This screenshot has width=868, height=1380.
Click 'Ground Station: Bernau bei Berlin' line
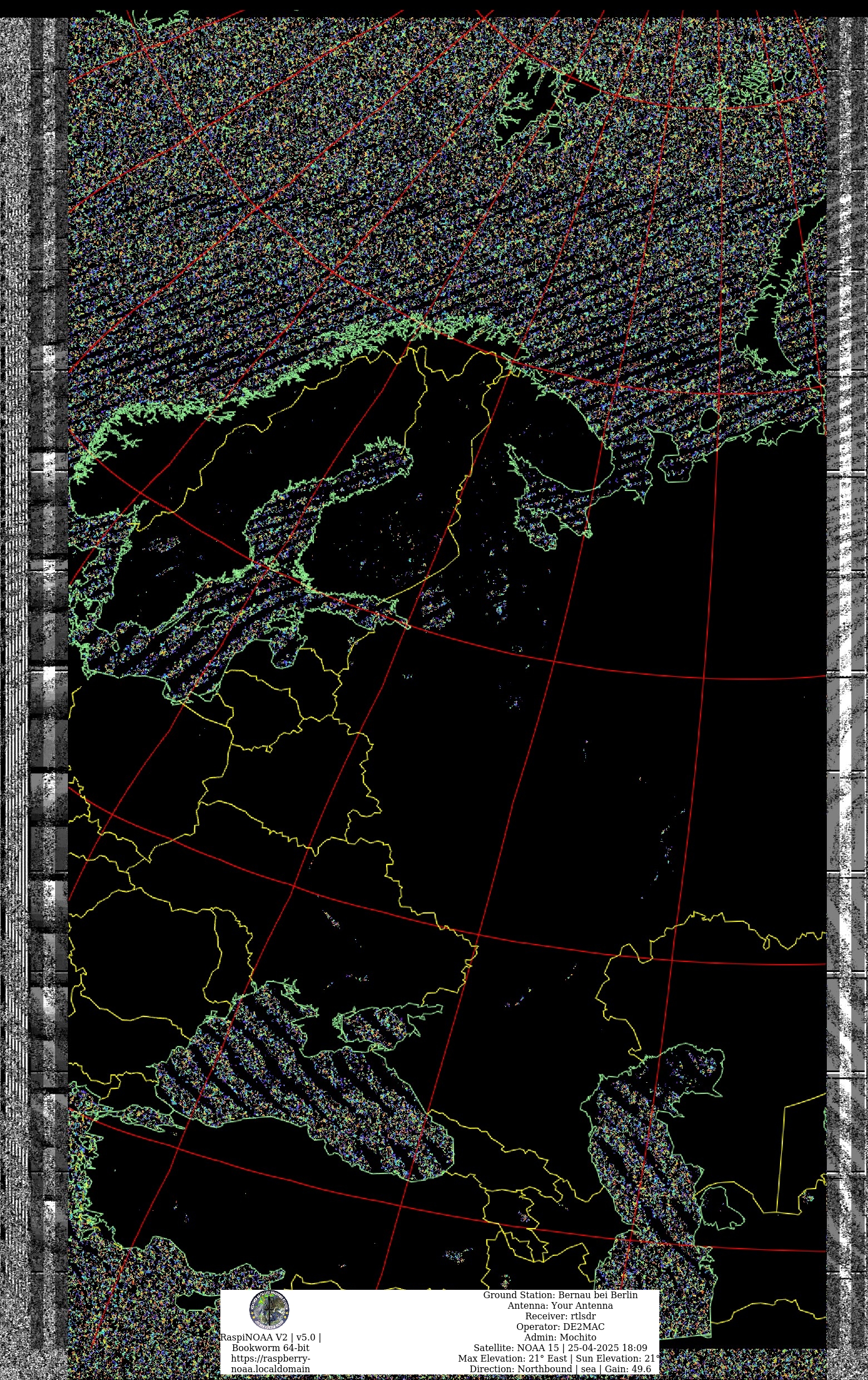point(560,1295)
